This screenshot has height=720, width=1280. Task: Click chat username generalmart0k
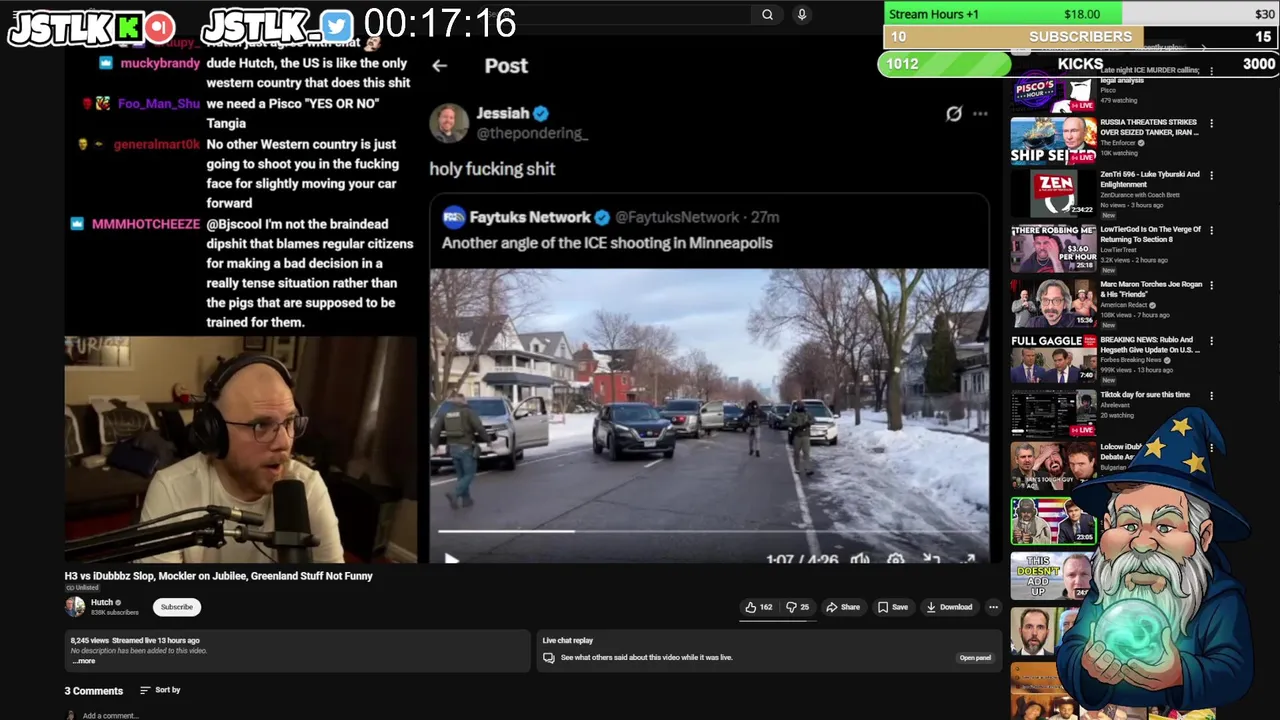(156, 145)
